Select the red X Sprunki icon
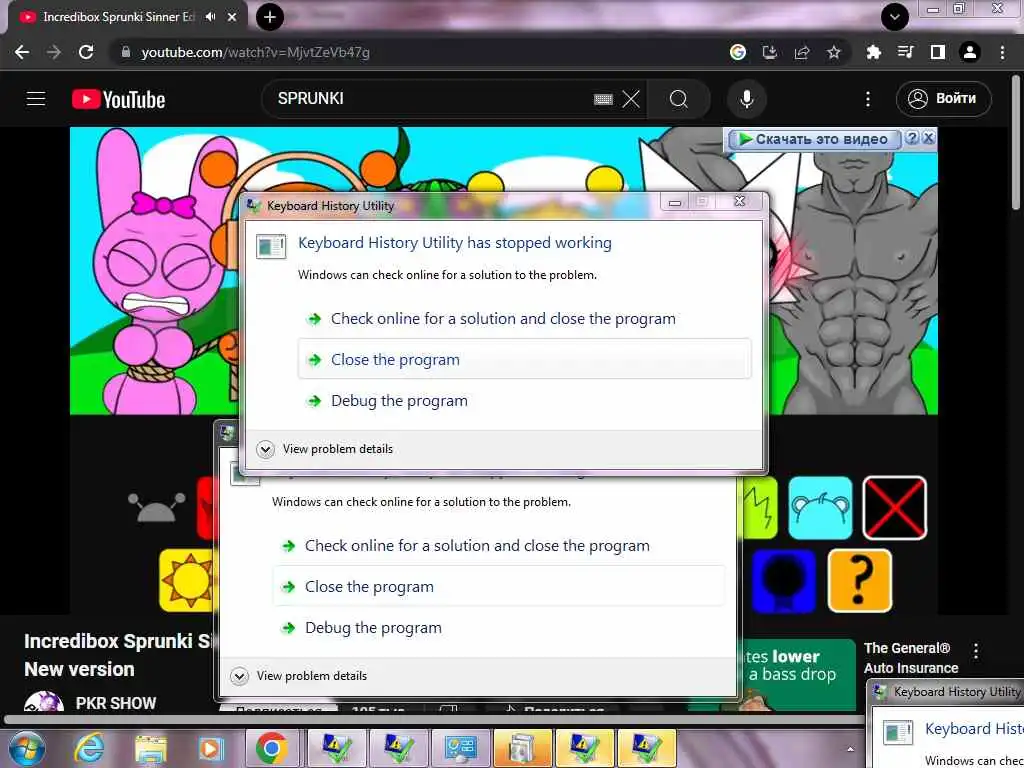The height and width of the screenshot is (768, 1024). tap(894, 508)
